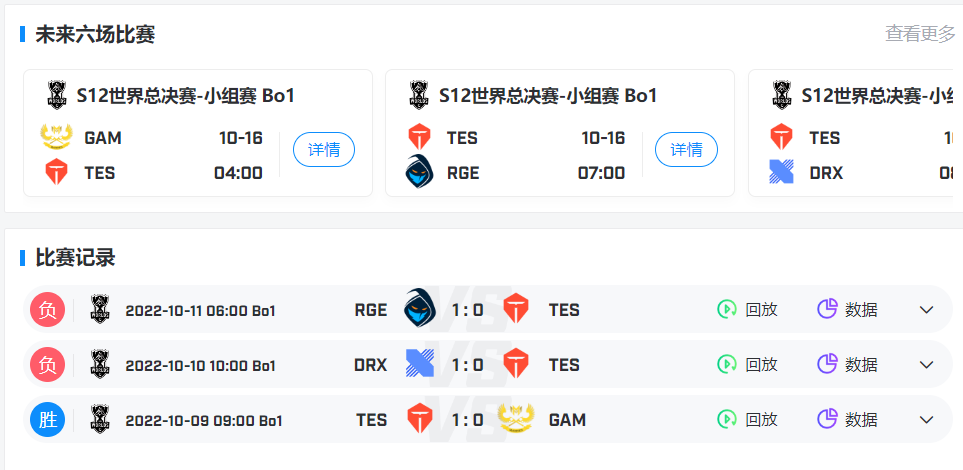Click the DRX logo in the 2022-10-10 record
The width and height of the screenshot is (963, 470).
(420, 363)
